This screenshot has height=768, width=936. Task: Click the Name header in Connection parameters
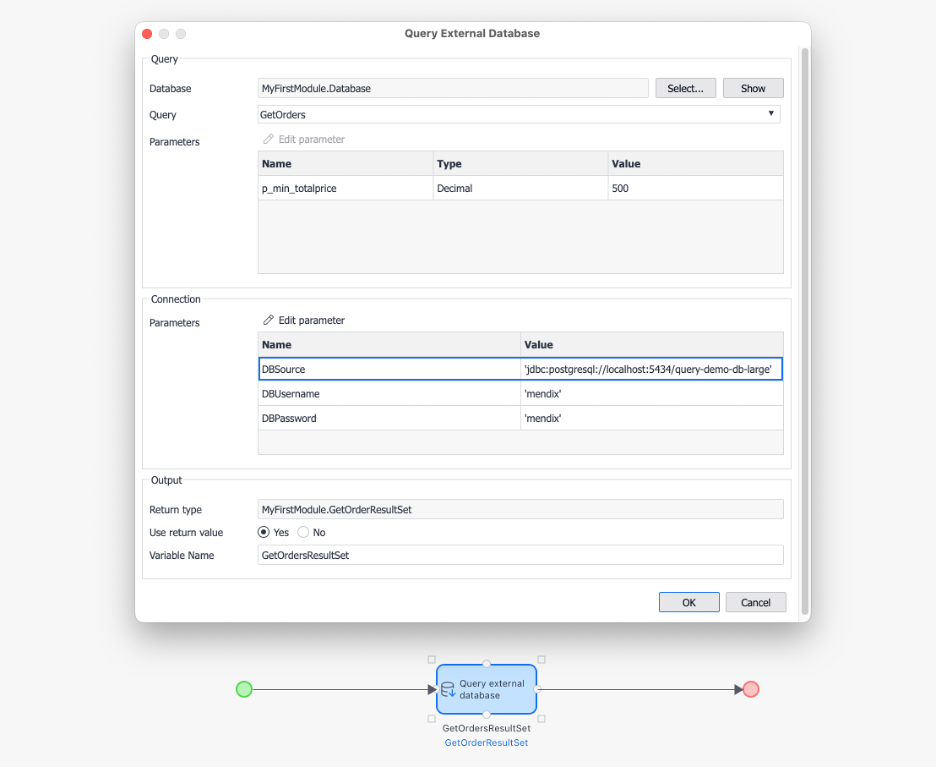389,345
